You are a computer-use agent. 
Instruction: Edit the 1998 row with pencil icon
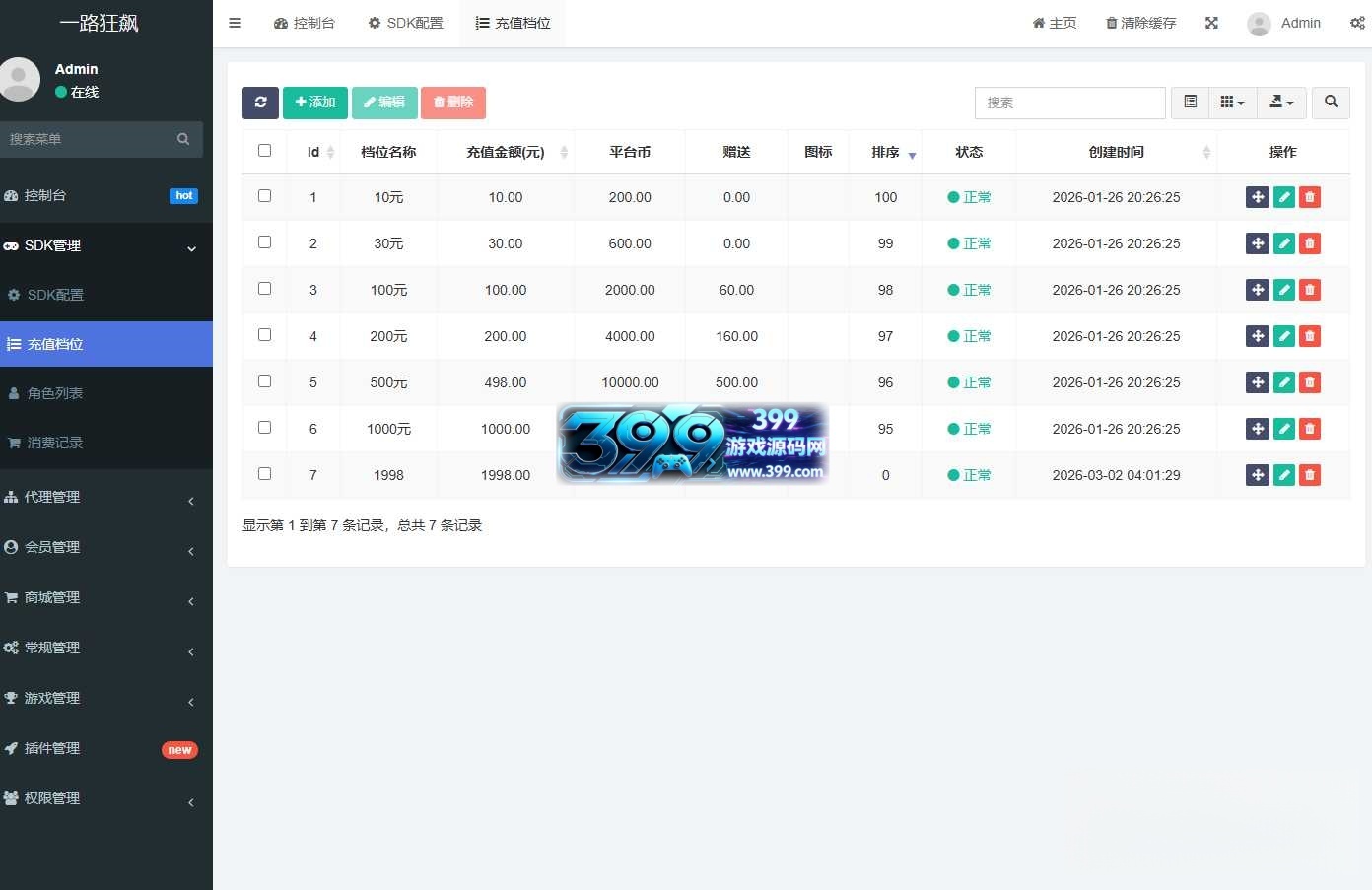click(x=1284, y=475)
